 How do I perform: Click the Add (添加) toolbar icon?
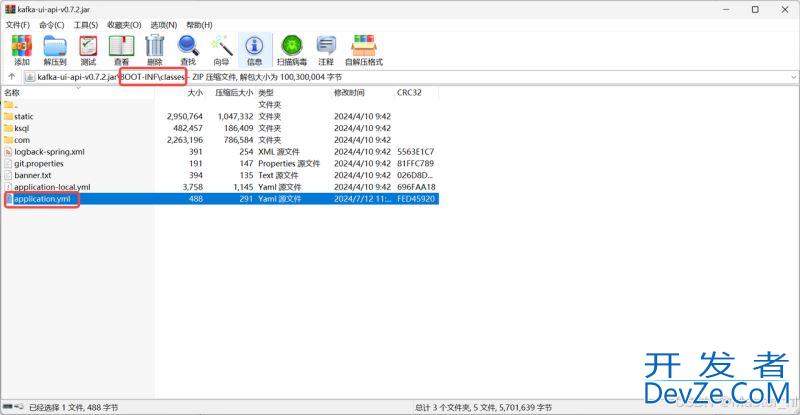pyautogui.click(x=22, y=51)
